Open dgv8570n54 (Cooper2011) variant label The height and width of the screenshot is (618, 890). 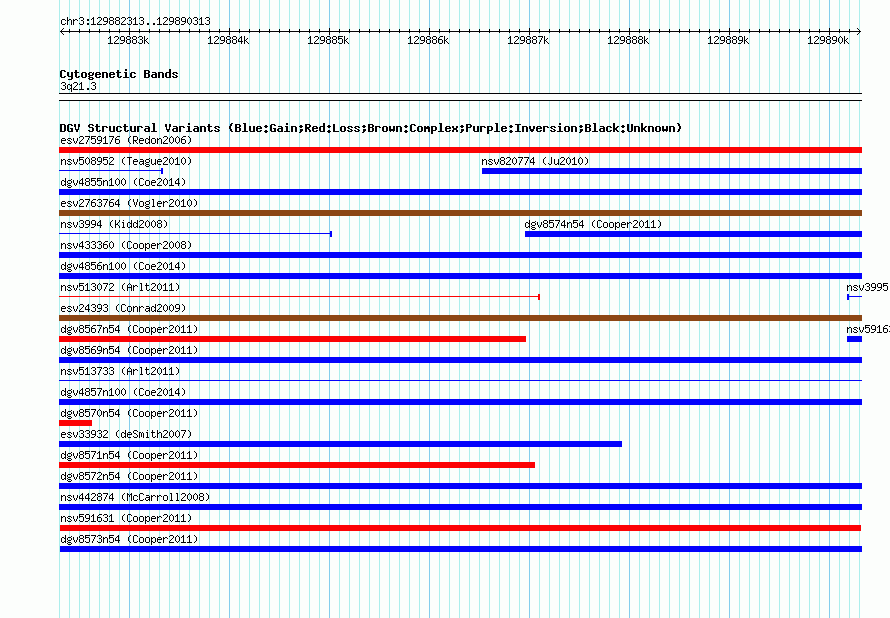[x=129, y=413]
